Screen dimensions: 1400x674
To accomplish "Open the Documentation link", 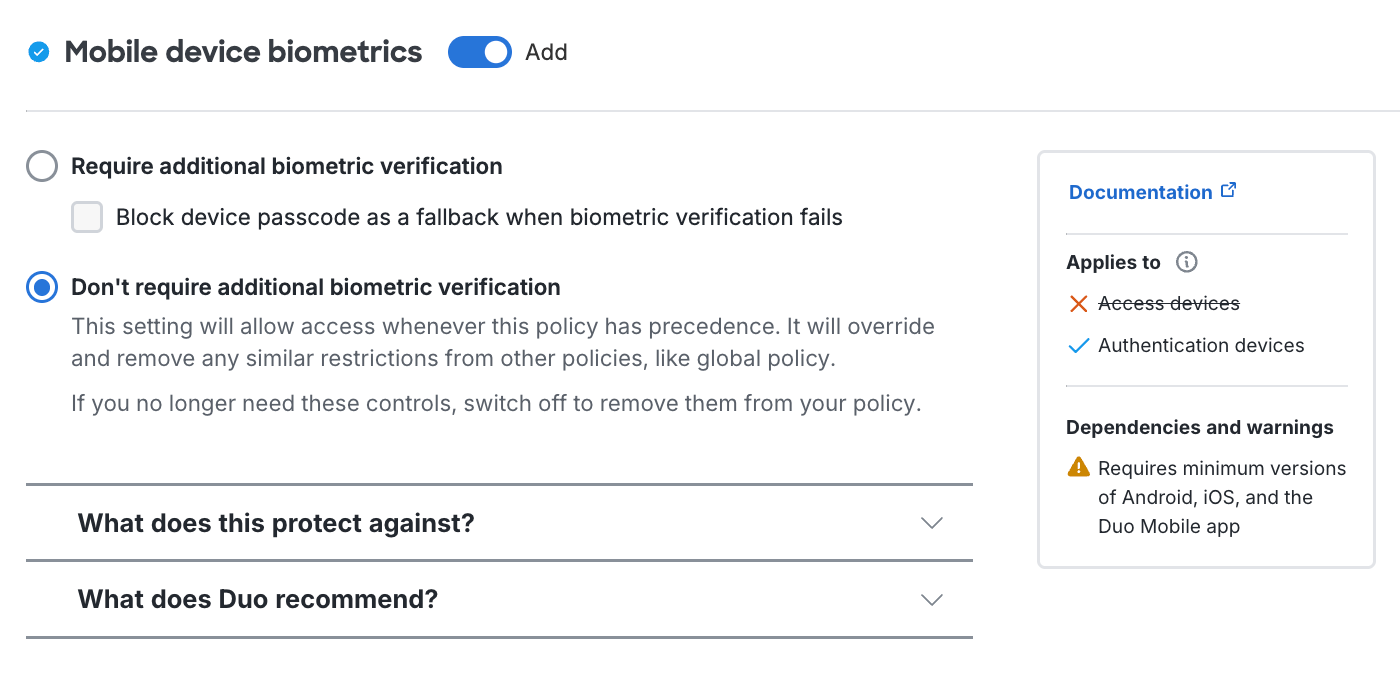I will pyautogui.click(x=1140, y=191).
